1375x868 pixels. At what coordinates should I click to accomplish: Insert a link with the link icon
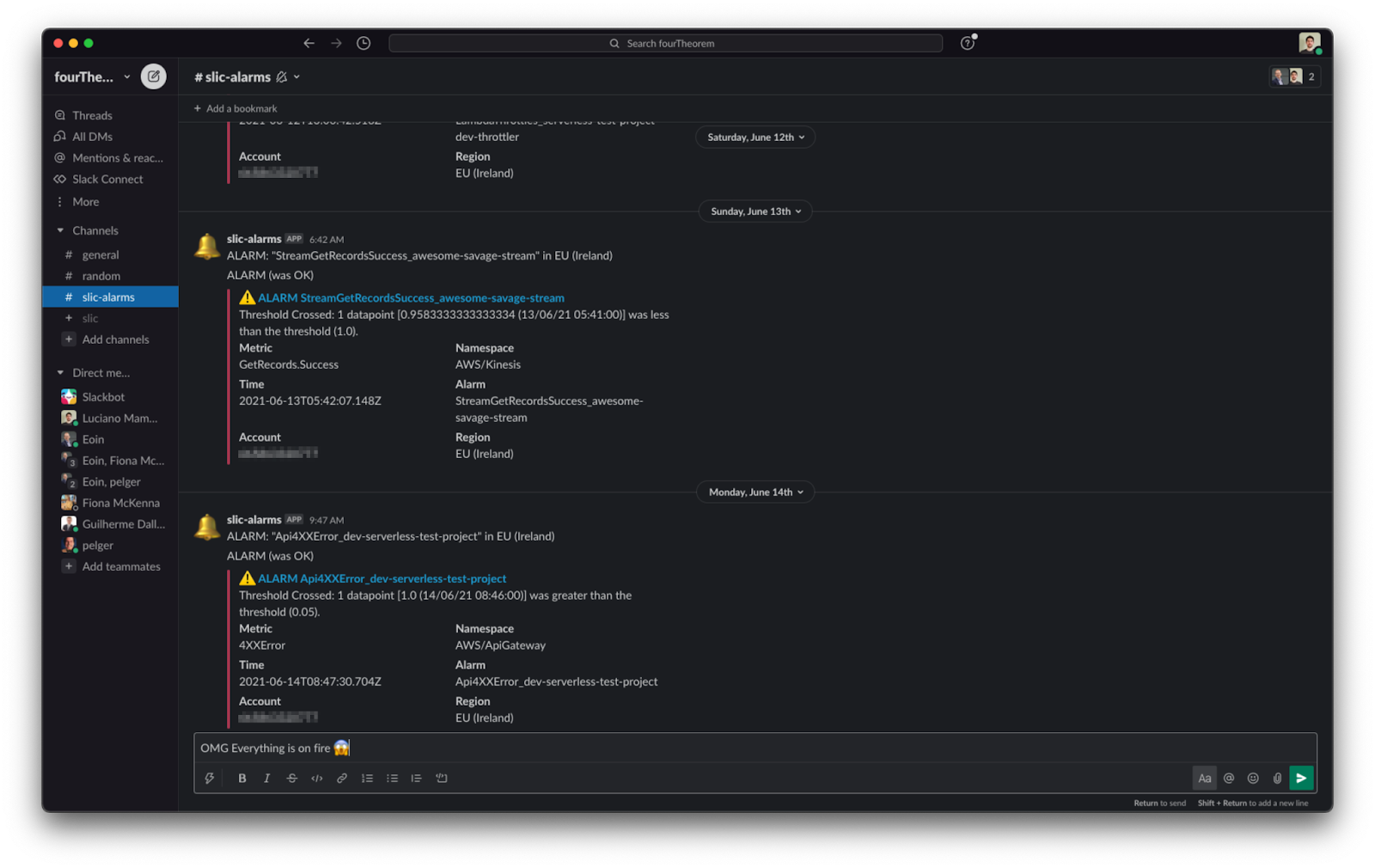342,779
